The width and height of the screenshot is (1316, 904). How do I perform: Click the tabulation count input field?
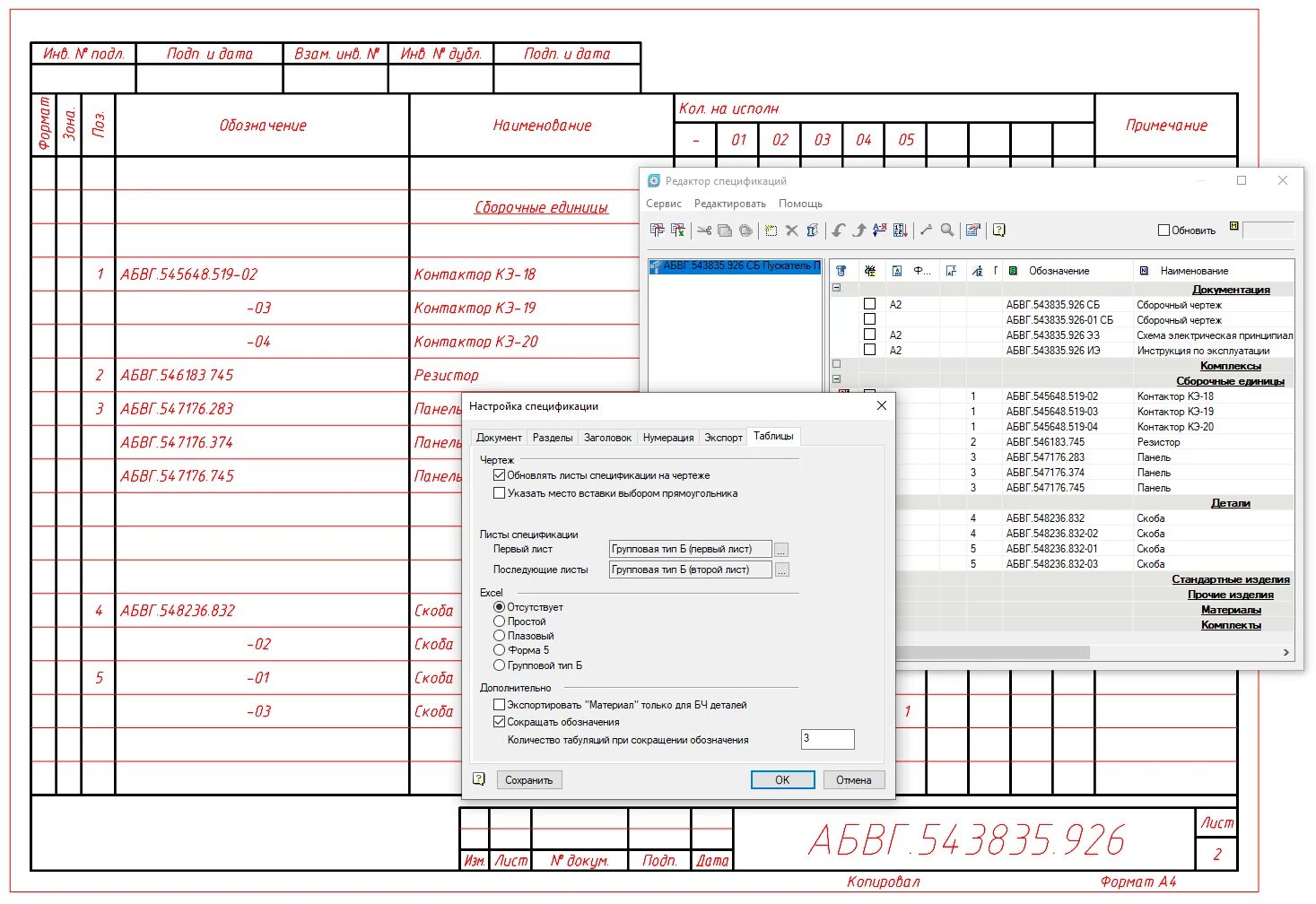click(827, 739)
